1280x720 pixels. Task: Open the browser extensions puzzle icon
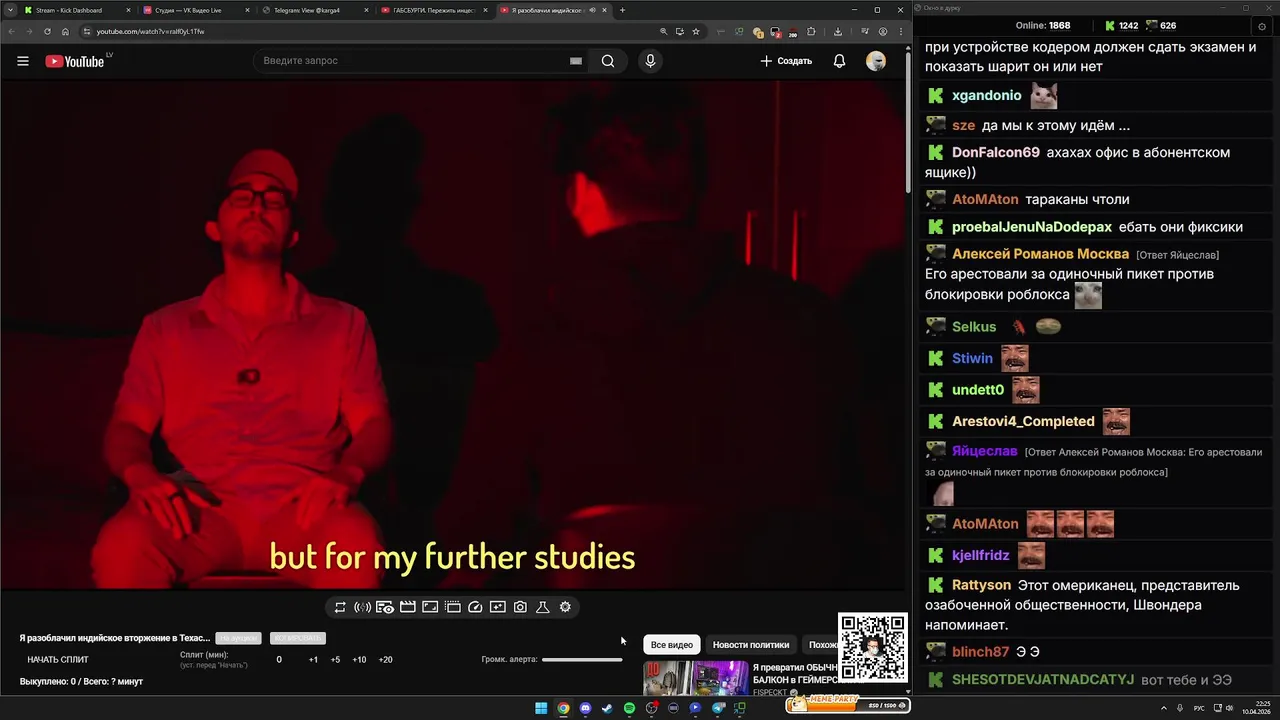(x=811, y=31)
